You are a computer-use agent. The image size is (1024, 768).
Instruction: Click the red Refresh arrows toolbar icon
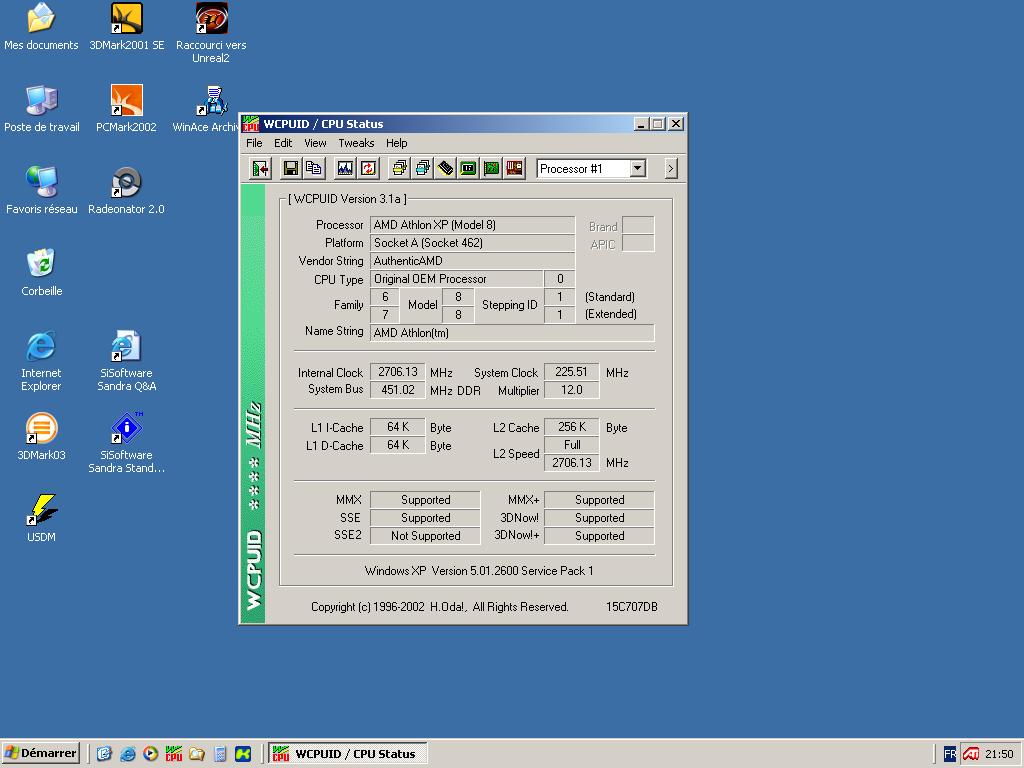pos(368,168)
